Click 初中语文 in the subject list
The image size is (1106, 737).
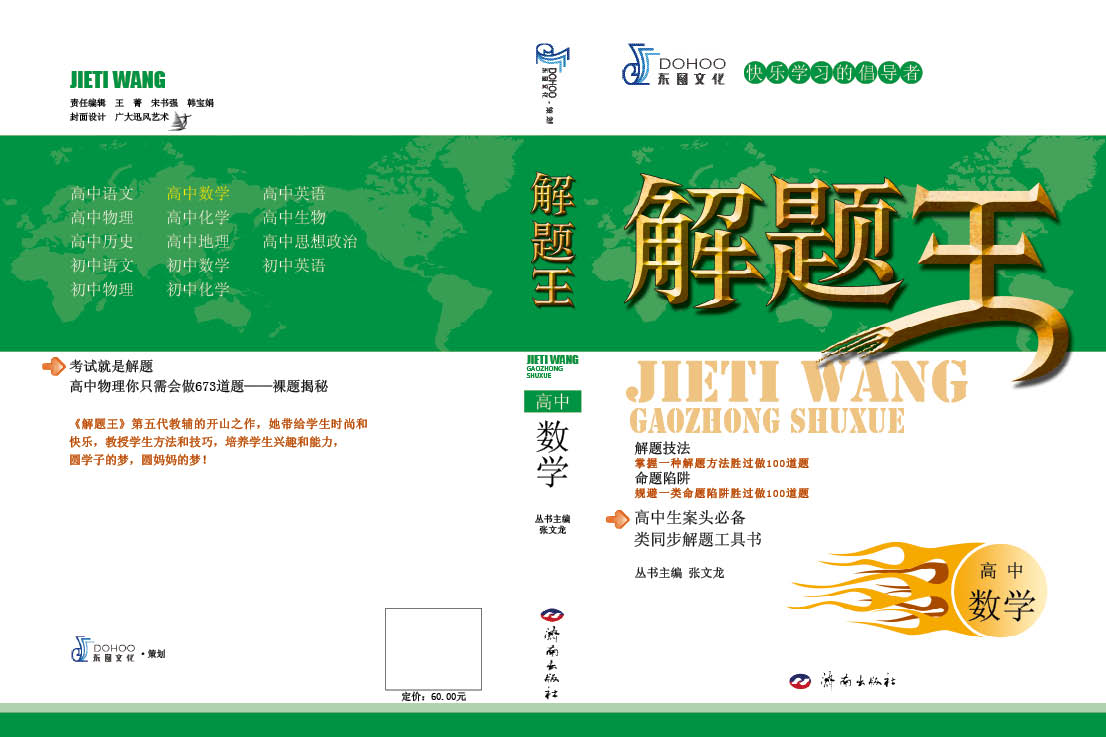click(x=102, y=265)
